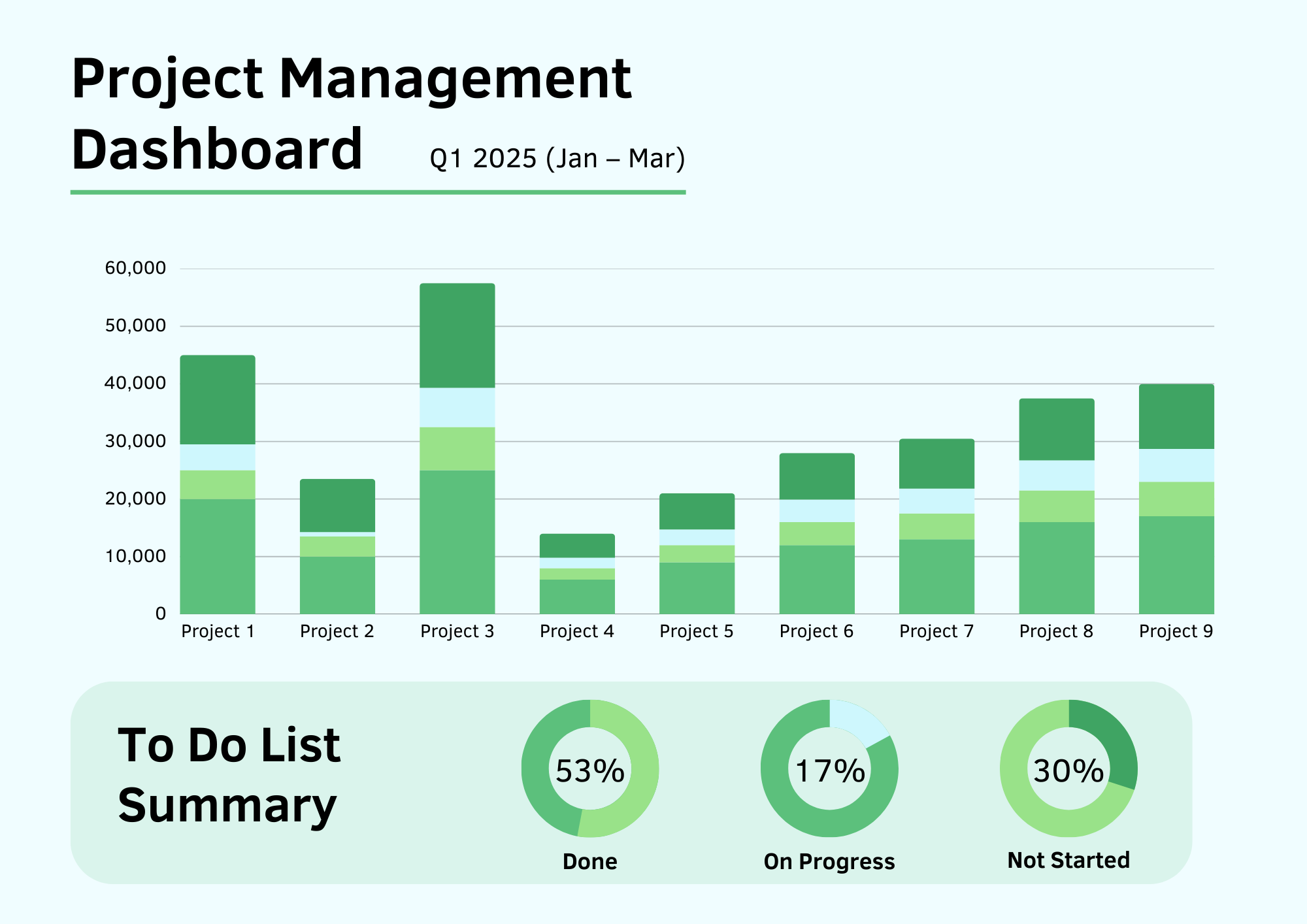This screenshot has width=1307, height=924.
Task: Click the To Do List Summary heading
Action: (229, 775)
